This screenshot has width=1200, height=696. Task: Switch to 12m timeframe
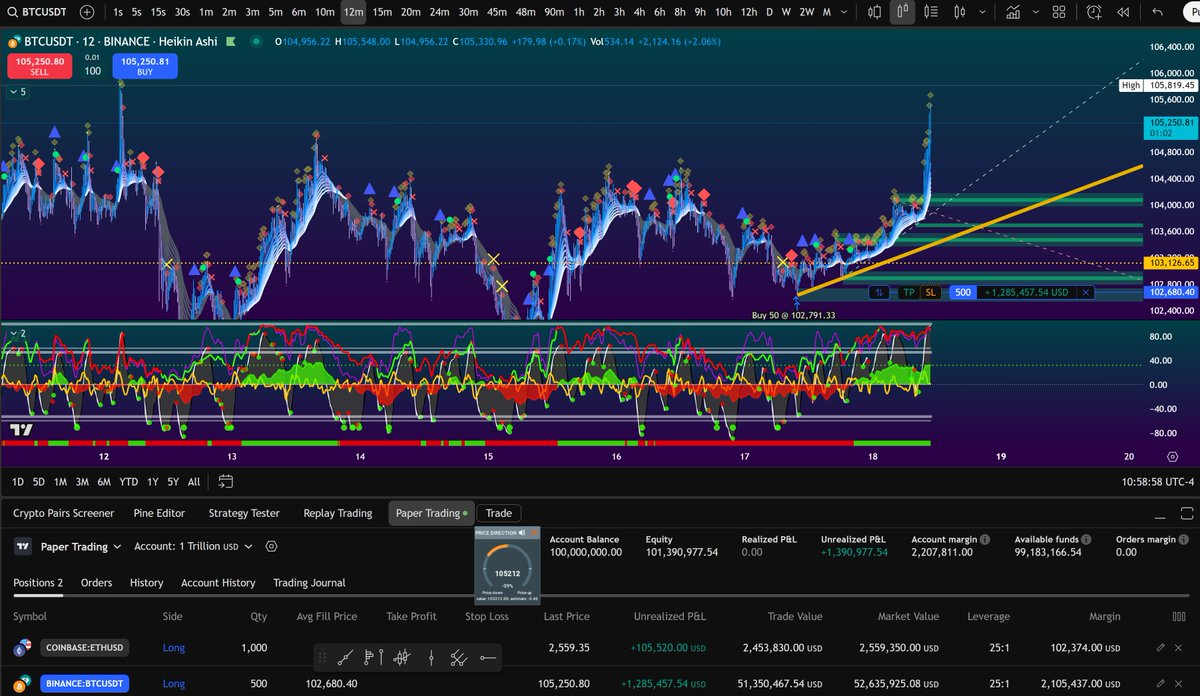pyautogui.click(x=353, y=12)
